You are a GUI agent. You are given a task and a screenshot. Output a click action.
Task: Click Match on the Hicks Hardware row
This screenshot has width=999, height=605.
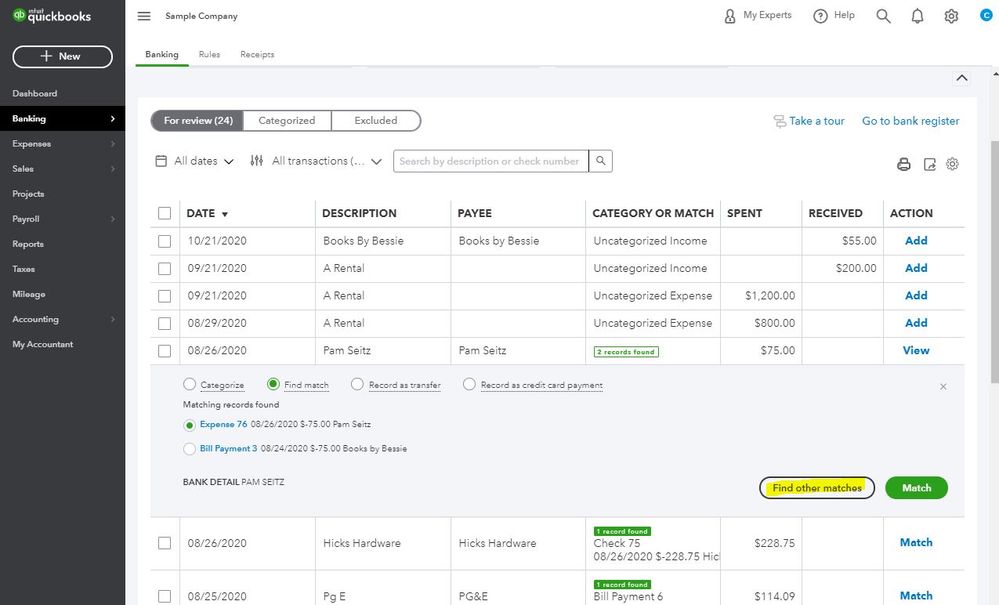pos(916,543)
